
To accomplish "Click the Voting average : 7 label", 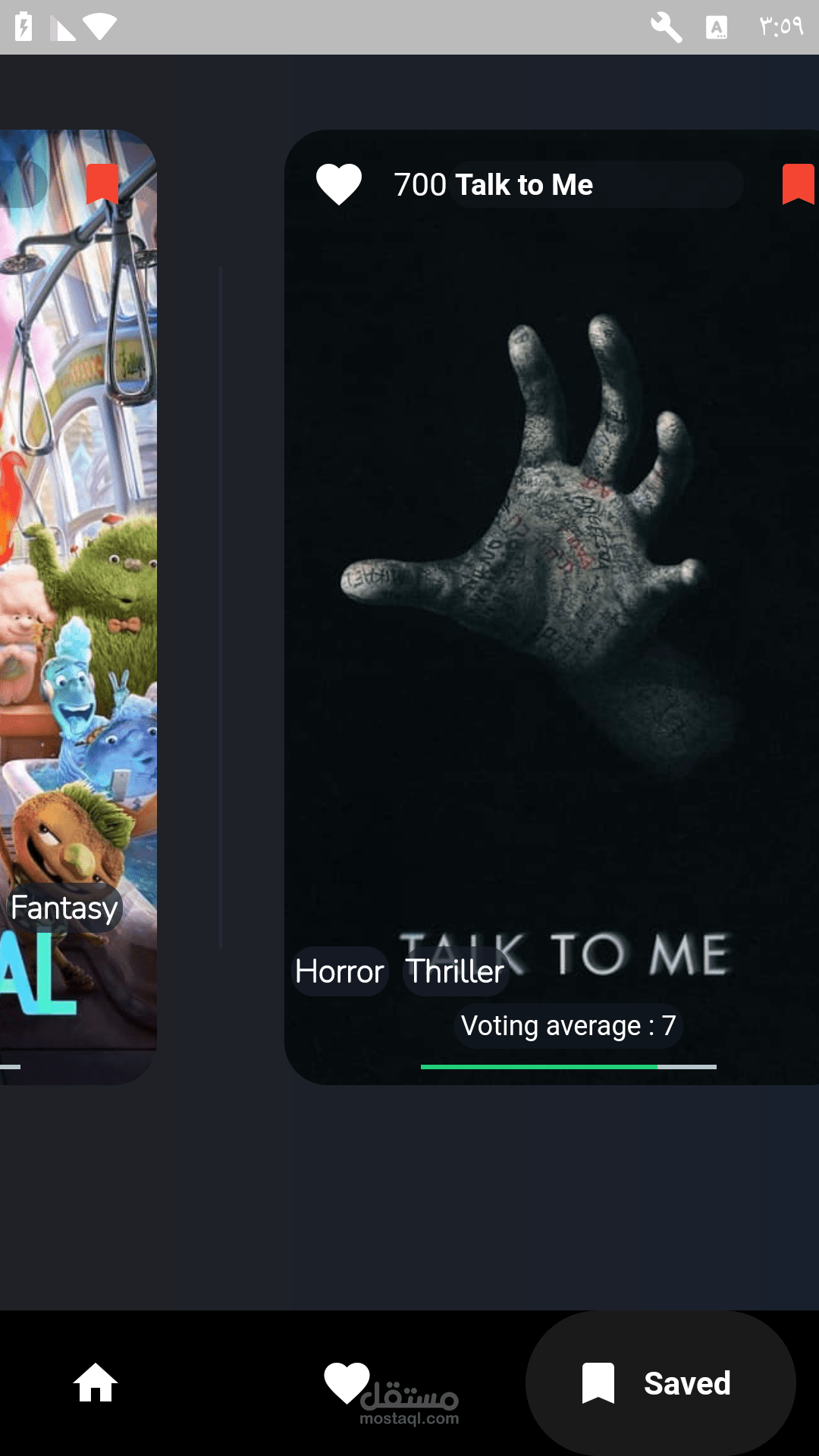I will 569,1026.
